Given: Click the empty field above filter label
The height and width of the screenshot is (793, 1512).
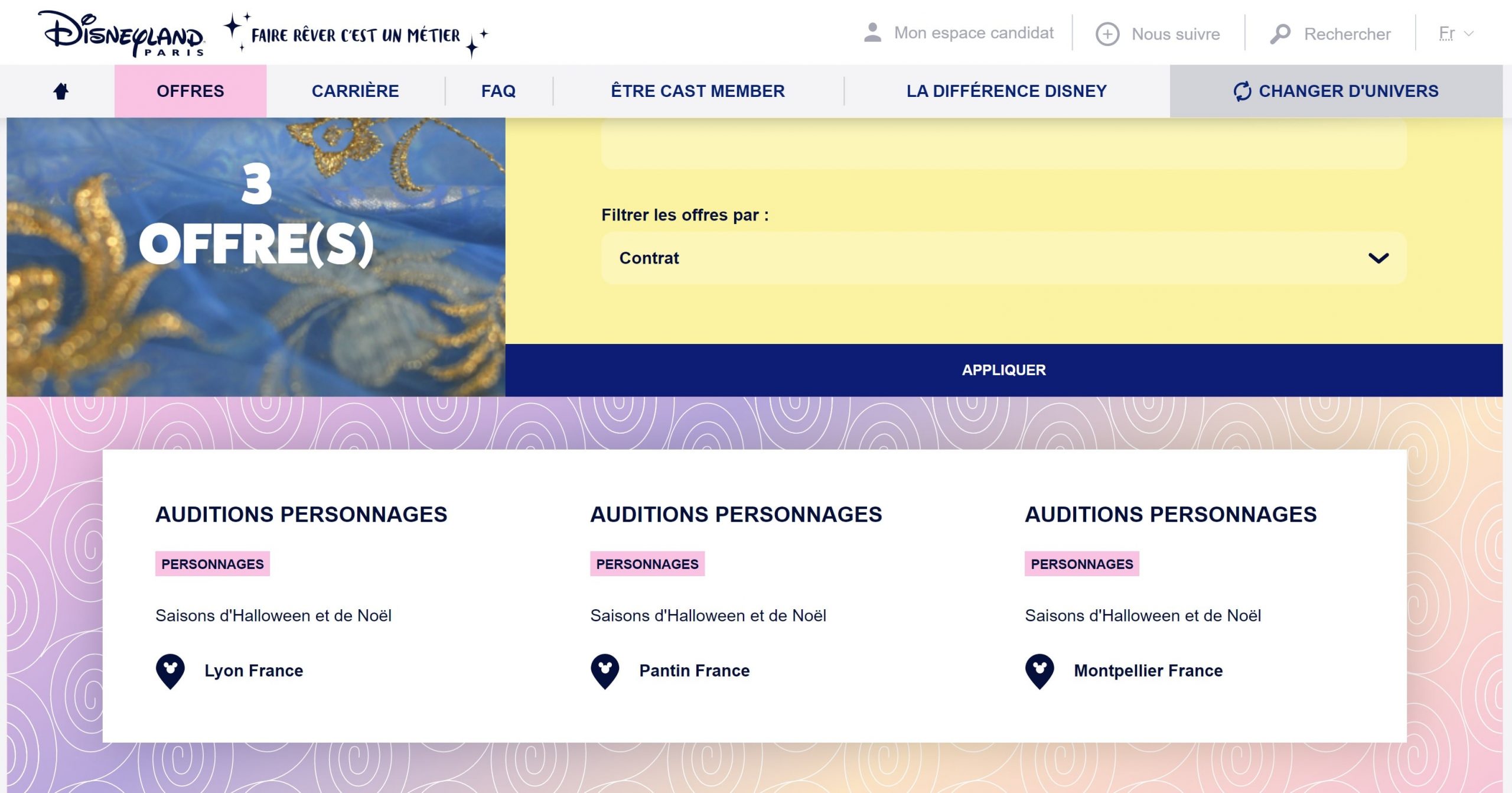Looking at the screenshot, I should click(1003, 144).
